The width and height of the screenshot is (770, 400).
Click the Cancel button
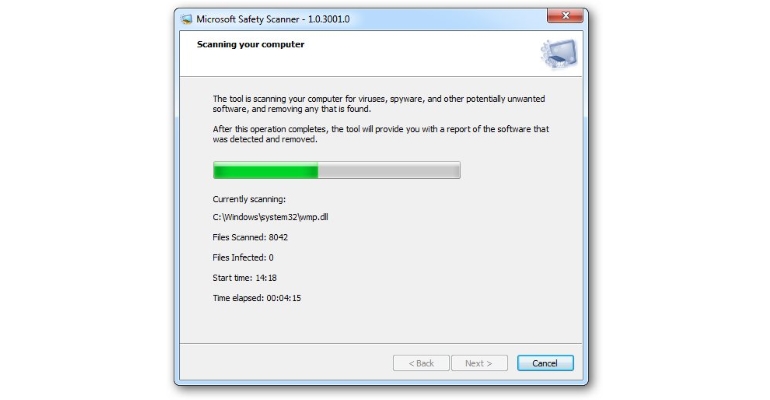(545, 363)
